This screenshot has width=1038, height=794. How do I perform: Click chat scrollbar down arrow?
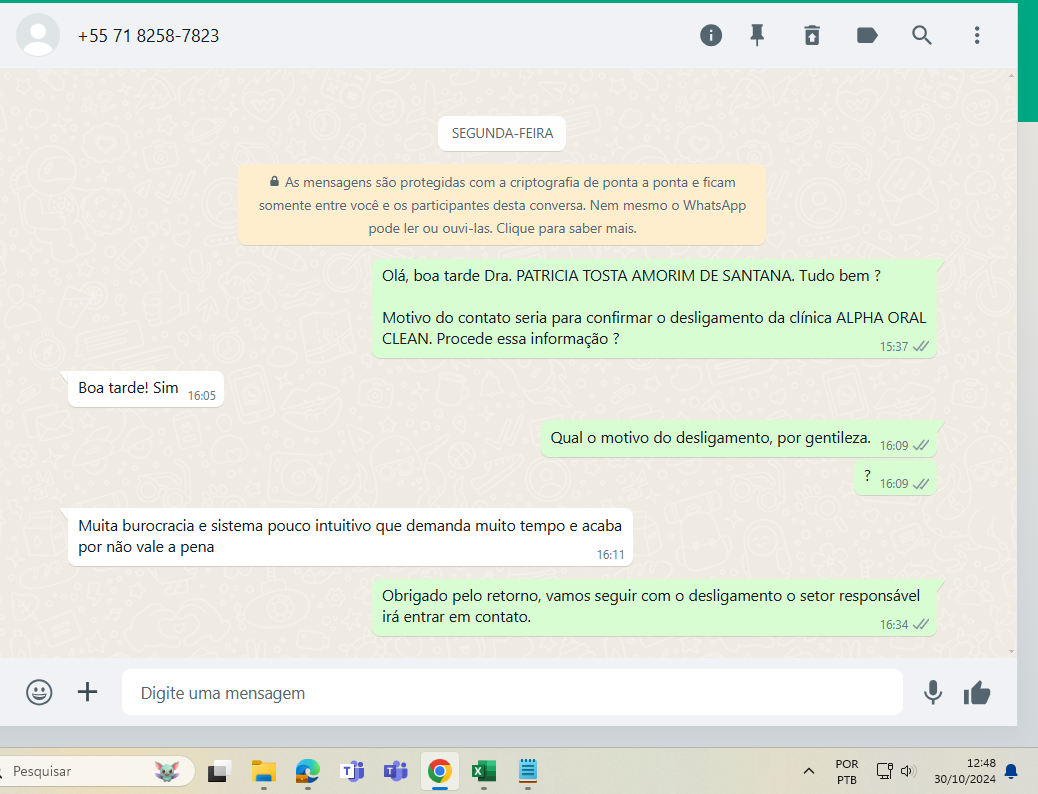point(1011,652)
